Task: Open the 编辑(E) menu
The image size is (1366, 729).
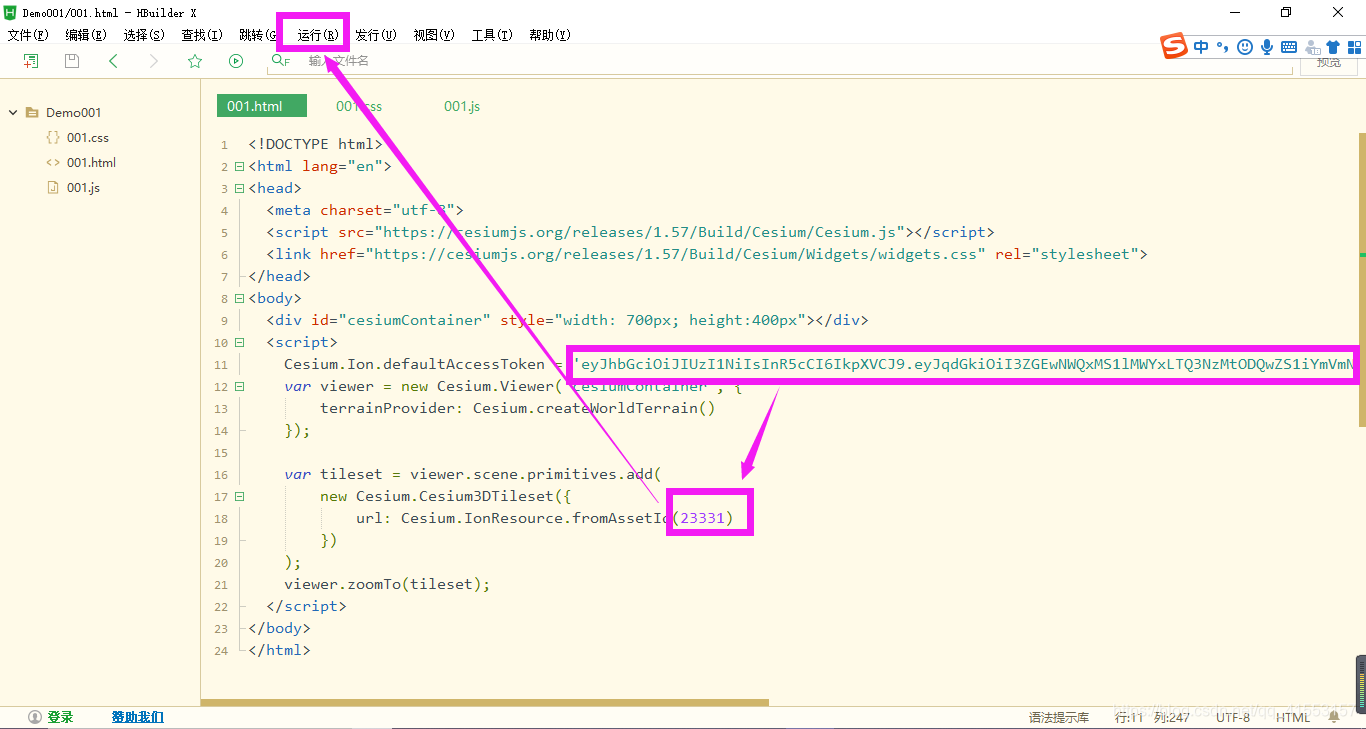Action: 86,35
